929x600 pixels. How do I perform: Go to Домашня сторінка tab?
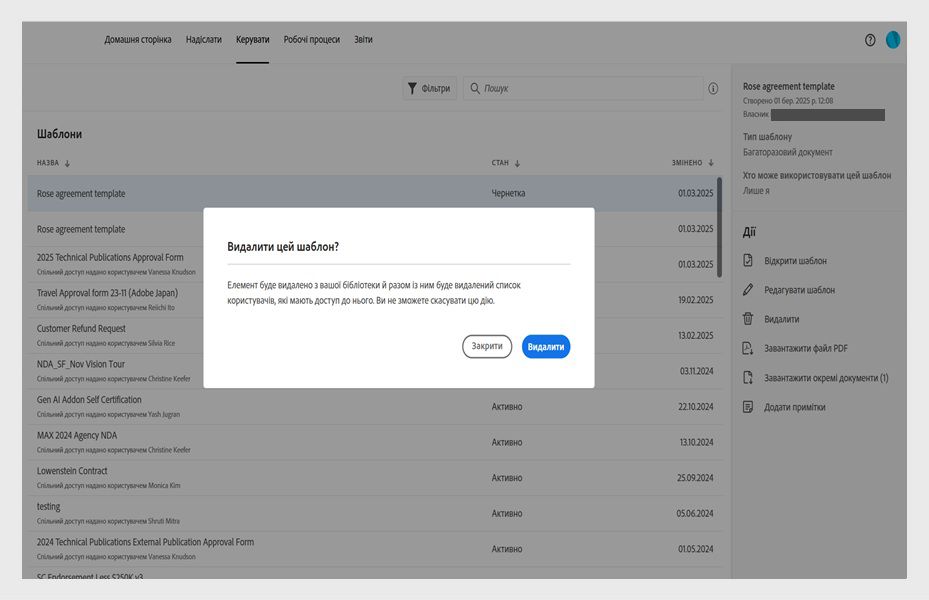tap(137, 40)
